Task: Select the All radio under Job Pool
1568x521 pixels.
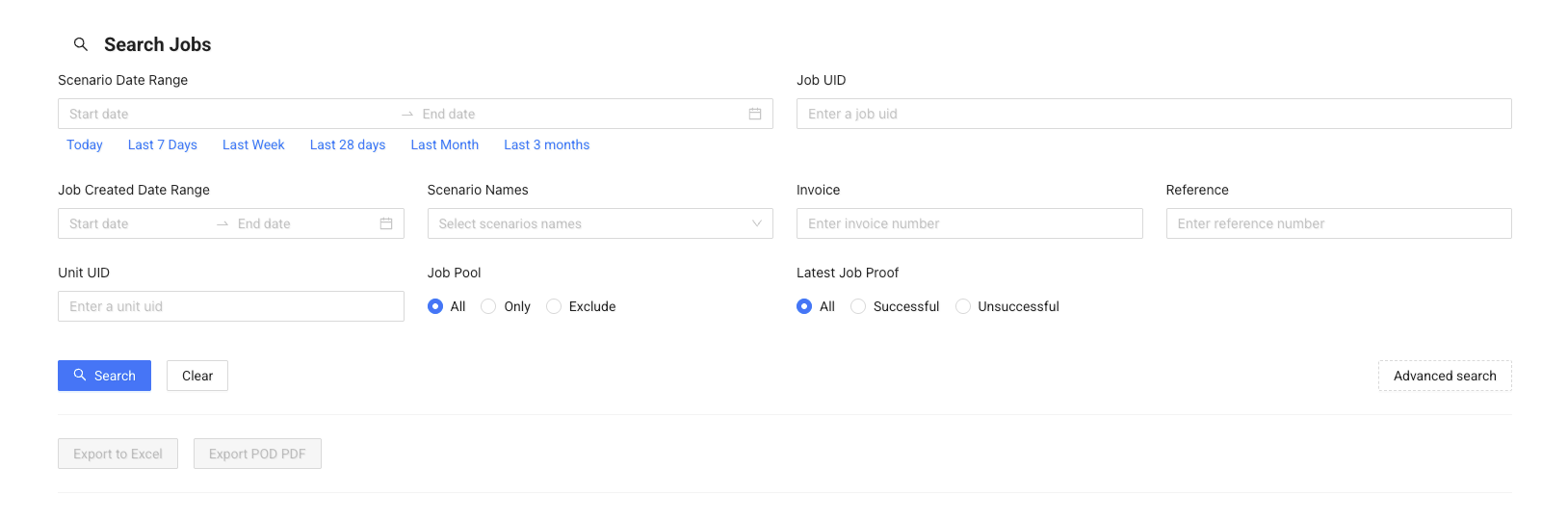Action: pos(435,306)
